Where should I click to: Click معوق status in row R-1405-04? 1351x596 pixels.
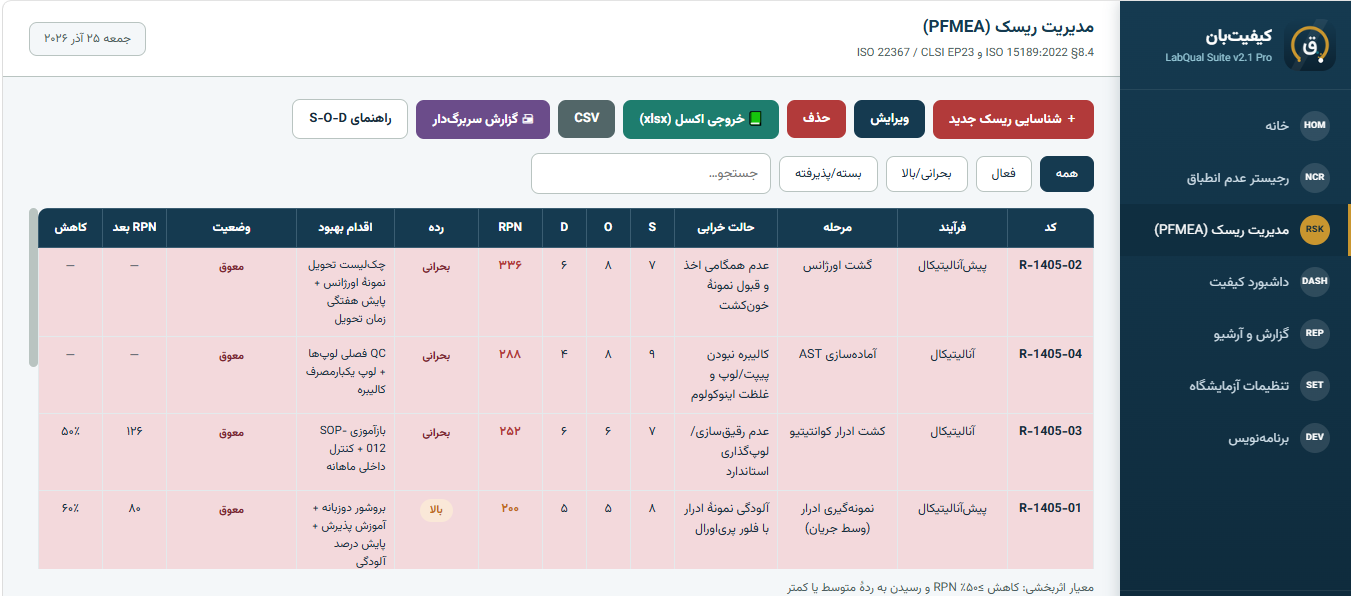(231, 355)
